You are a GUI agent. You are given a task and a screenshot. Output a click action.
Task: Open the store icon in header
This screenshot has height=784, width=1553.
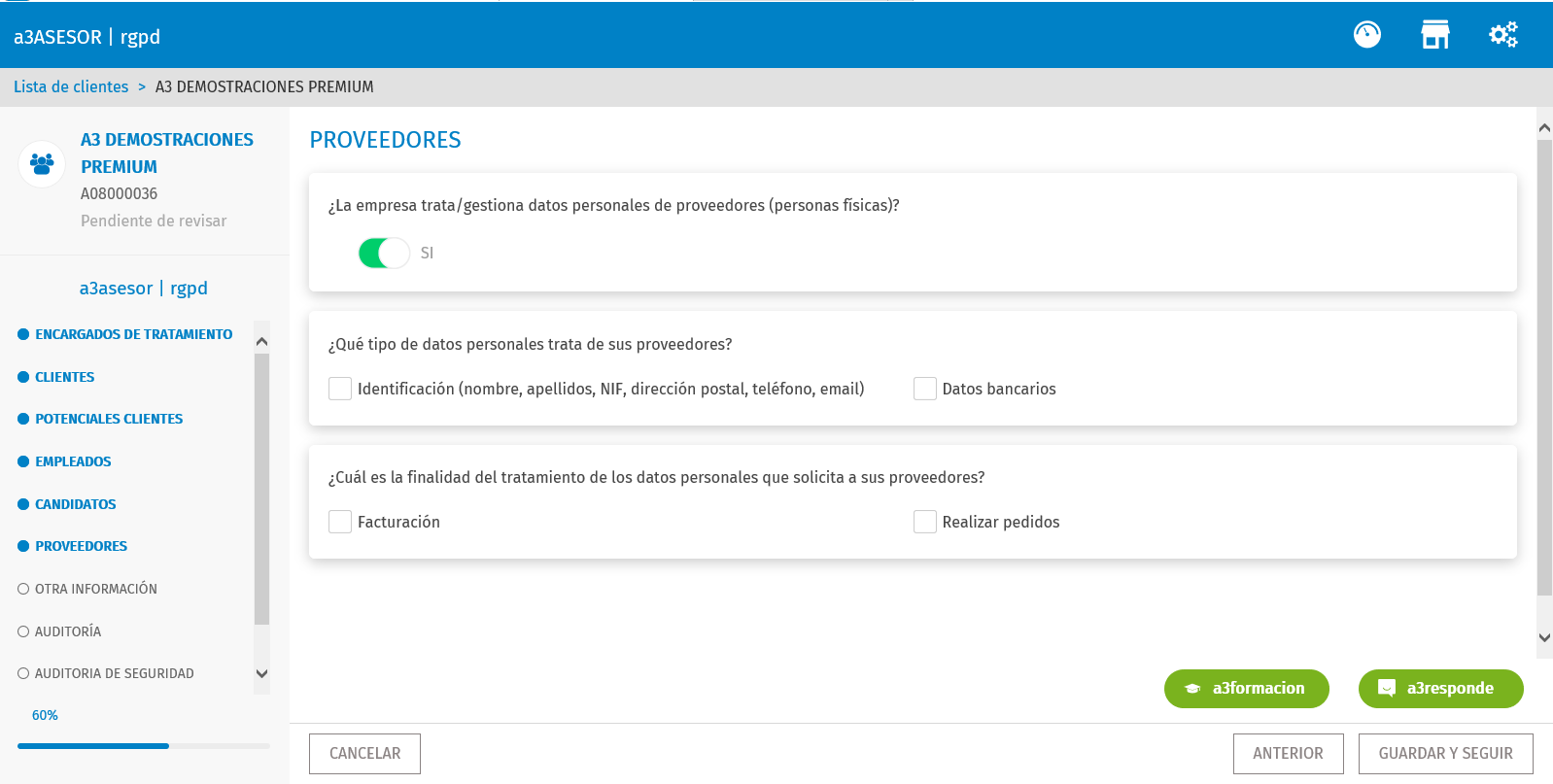point(1435,35)
